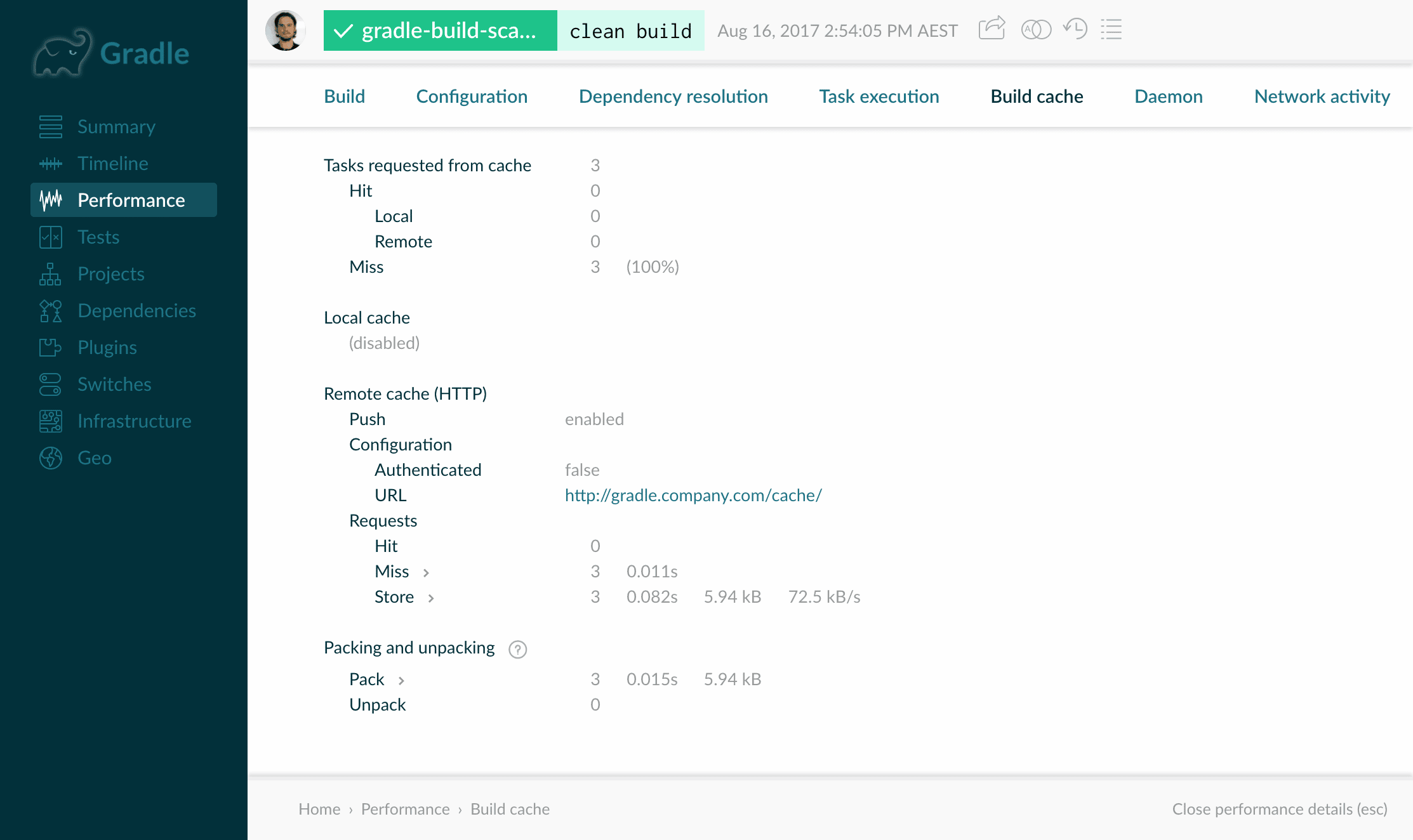Screen dimensions: 1413x840
Task: Click the Infrastructure board icon
Action: click(x=51, y=421)
